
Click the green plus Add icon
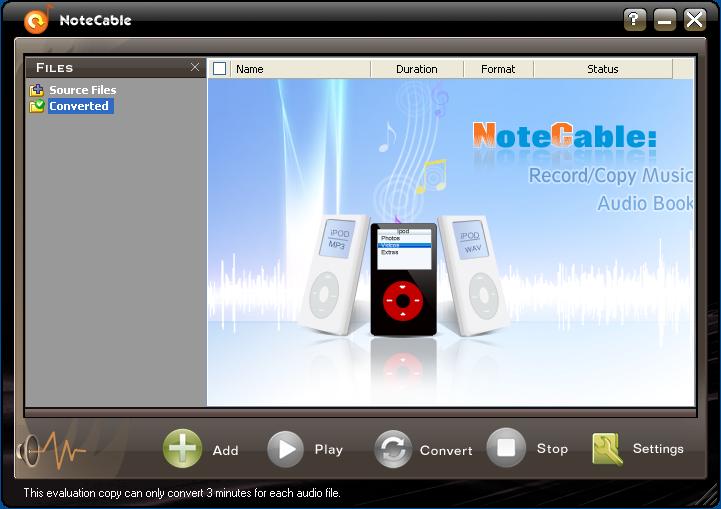[x=183, y=449]
